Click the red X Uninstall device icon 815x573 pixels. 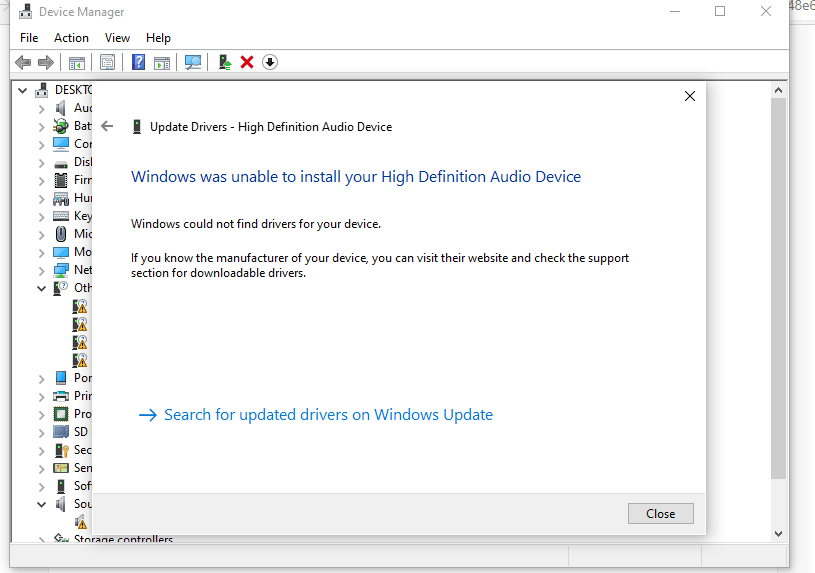click(x=247, y=62)
